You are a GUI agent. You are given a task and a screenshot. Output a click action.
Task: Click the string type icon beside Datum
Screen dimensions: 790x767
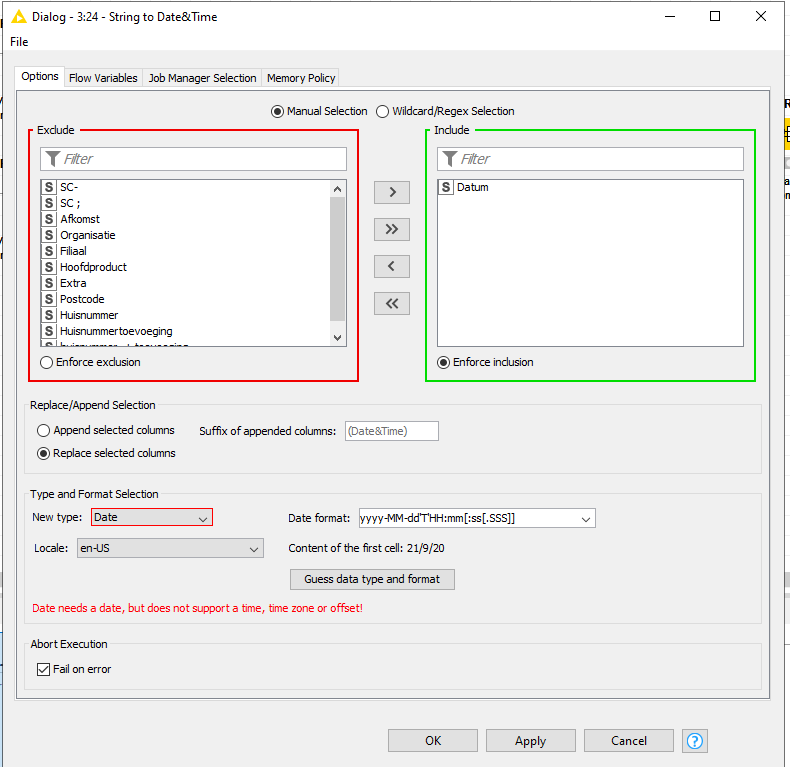(446, 187)
